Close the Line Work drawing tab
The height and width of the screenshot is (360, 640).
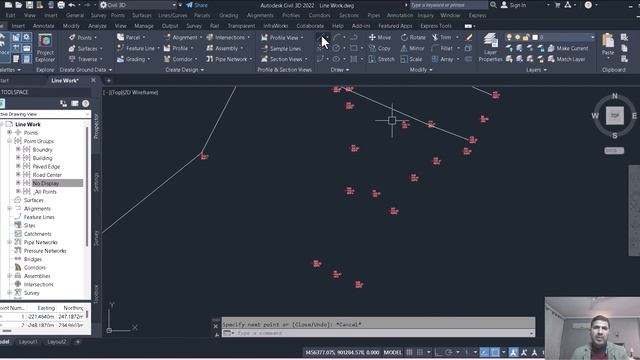(x=93, y=80)
